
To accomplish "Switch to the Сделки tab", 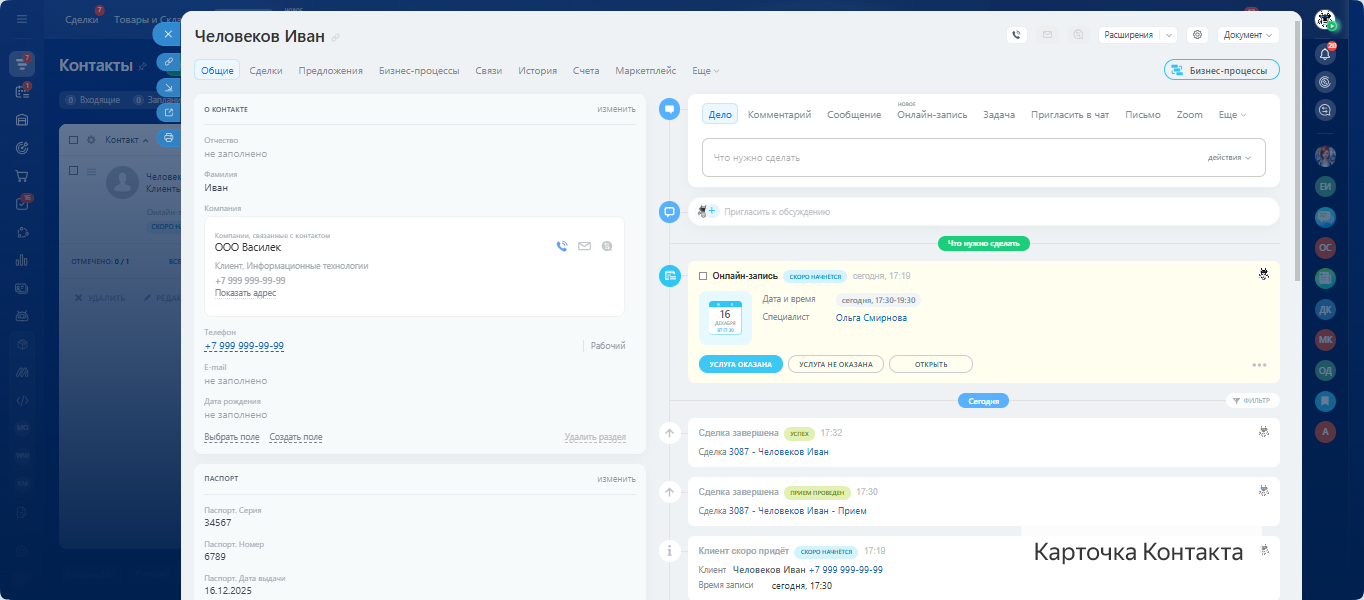I will coord(265,71).
